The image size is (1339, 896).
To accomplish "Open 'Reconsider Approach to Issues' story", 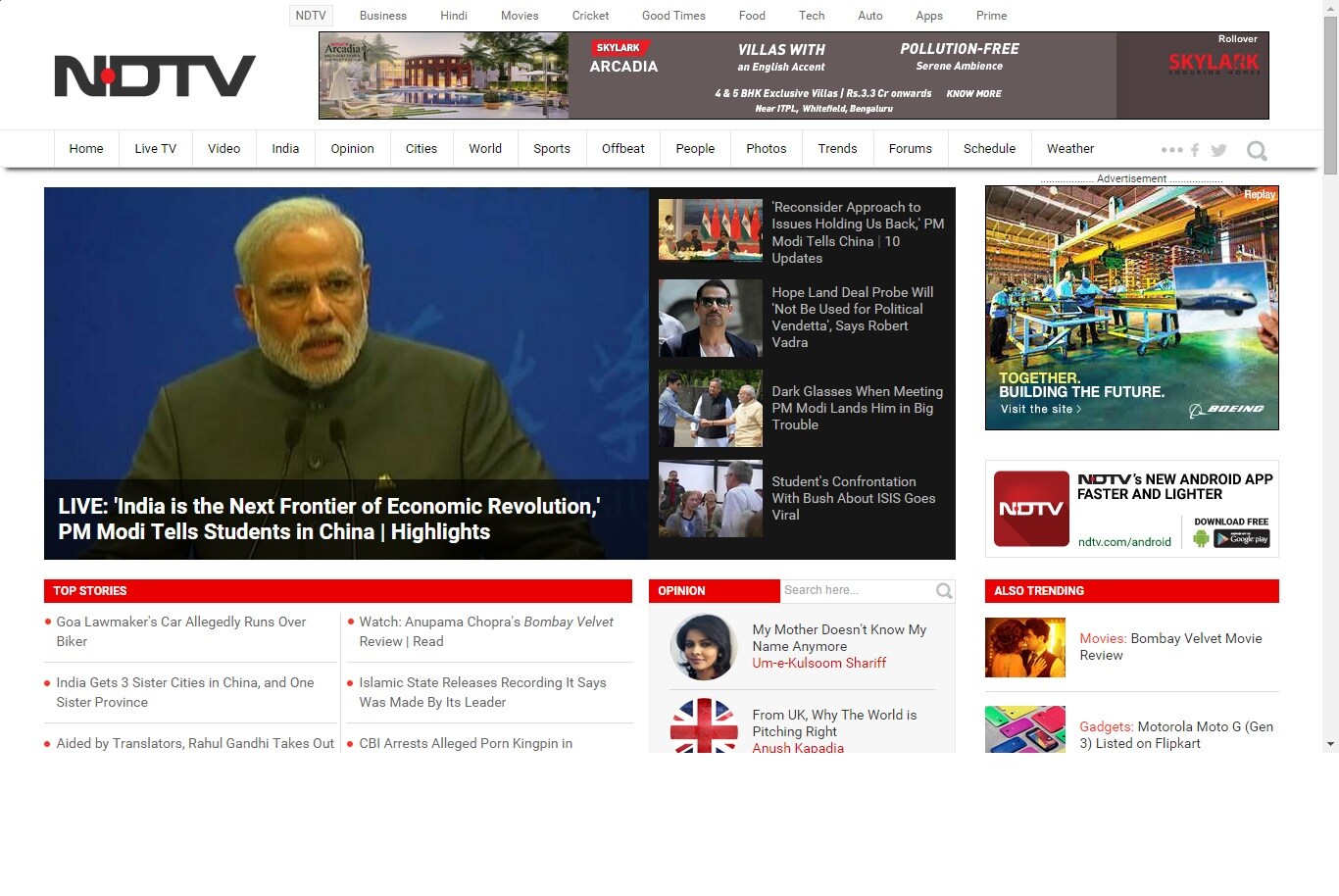I will (858, 232).
